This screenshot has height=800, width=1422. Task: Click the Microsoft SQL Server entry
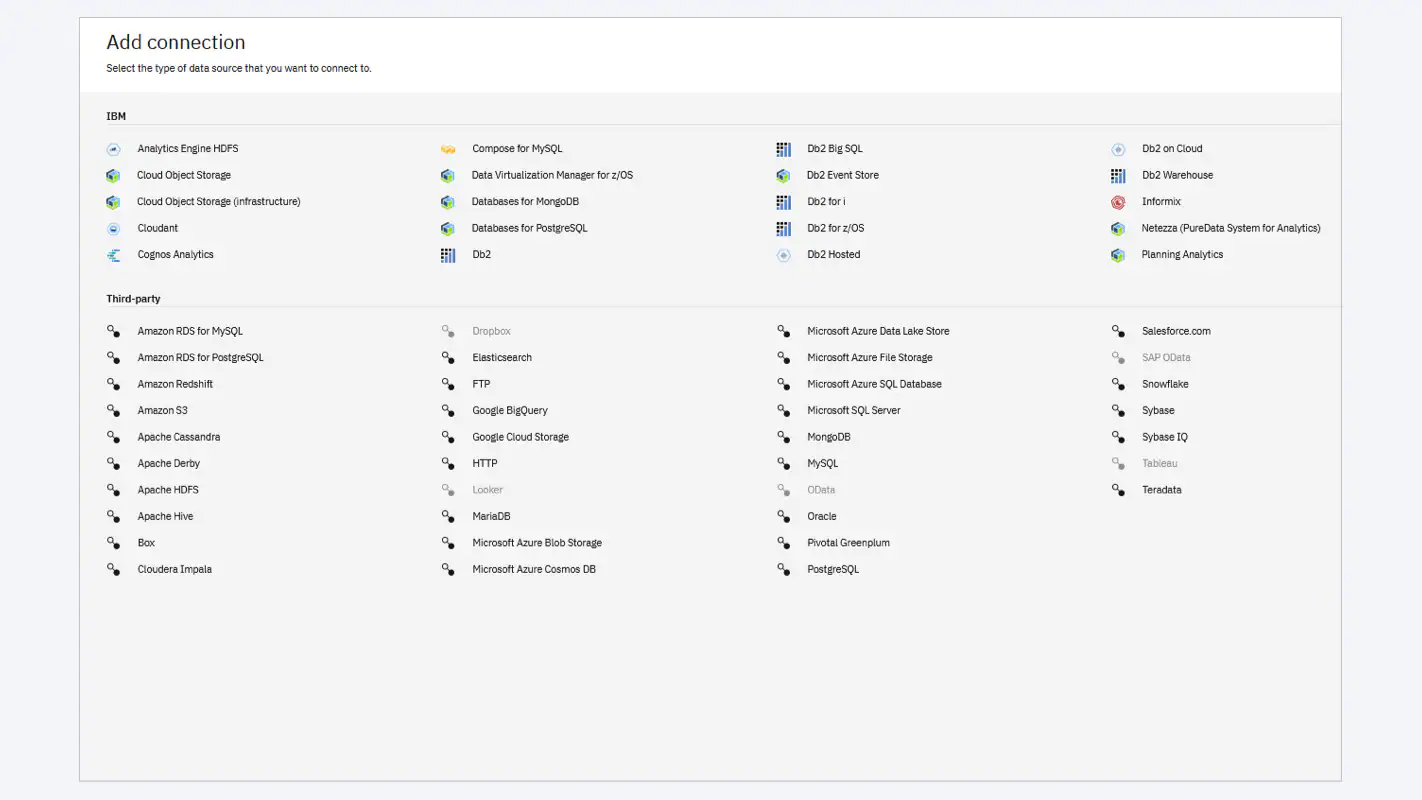point(853,410)
